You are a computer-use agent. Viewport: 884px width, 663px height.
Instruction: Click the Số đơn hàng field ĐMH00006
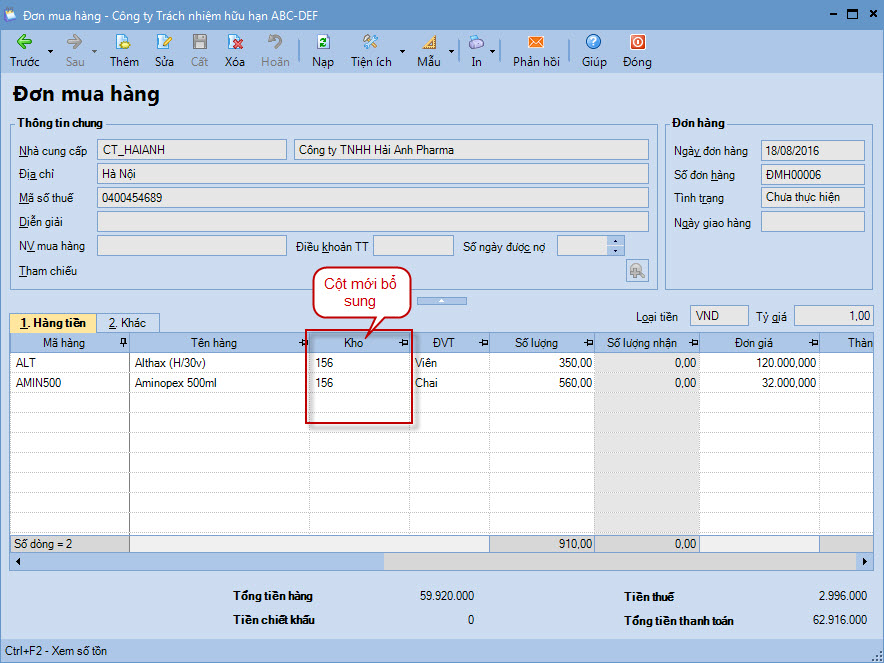(812, 175)
